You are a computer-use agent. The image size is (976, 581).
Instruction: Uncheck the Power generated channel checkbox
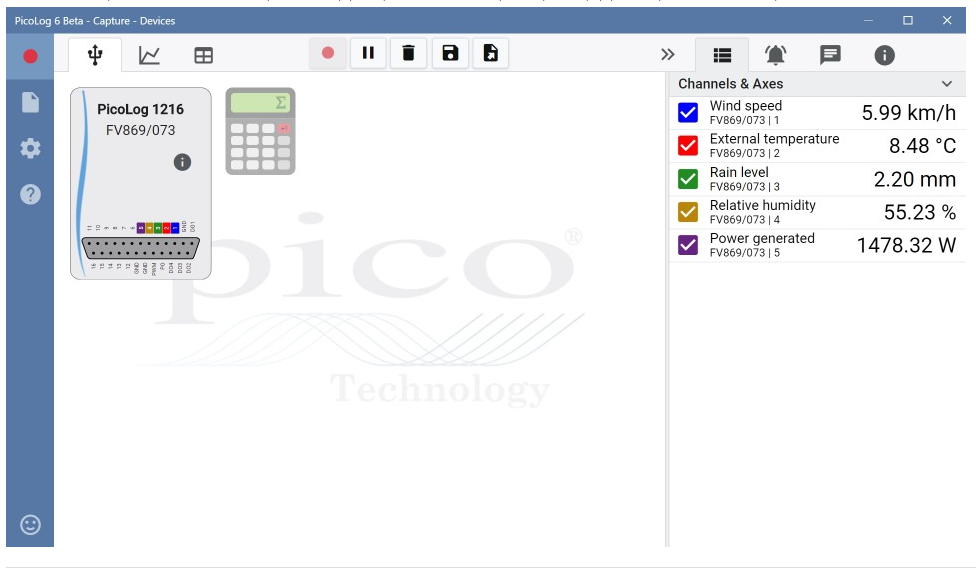pyautogui.click(x=688, y=245)
